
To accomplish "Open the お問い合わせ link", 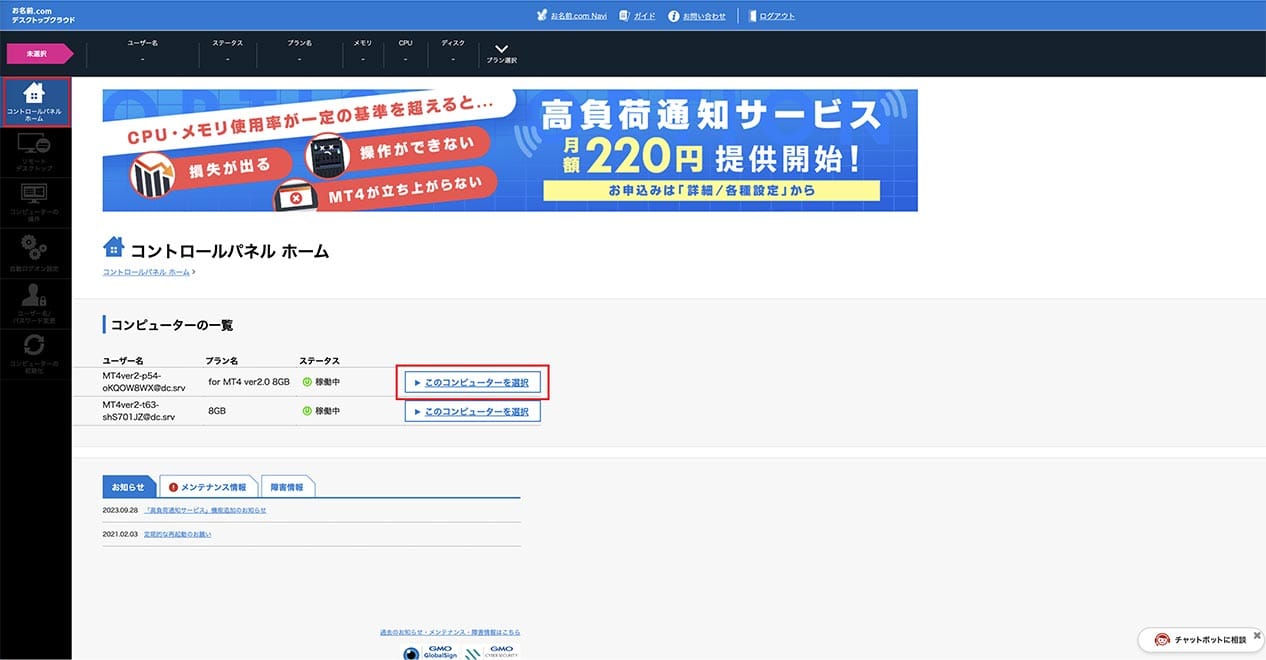I will [704, 16].
